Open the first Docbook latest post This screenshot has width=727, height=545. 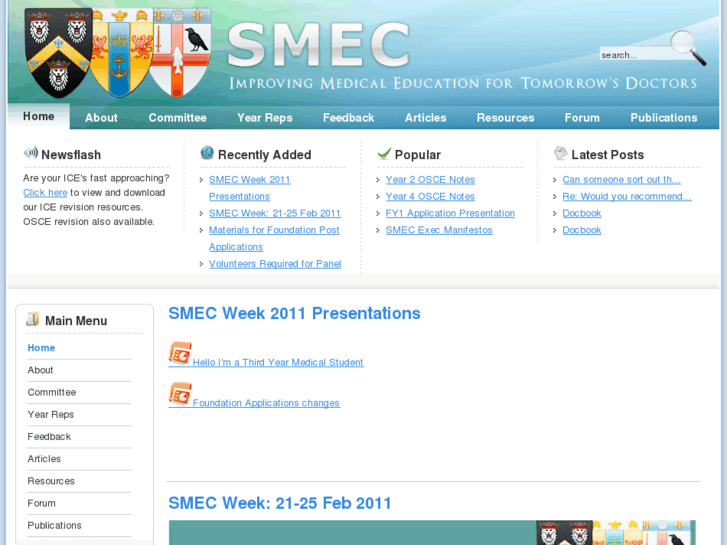click(581, 213)
